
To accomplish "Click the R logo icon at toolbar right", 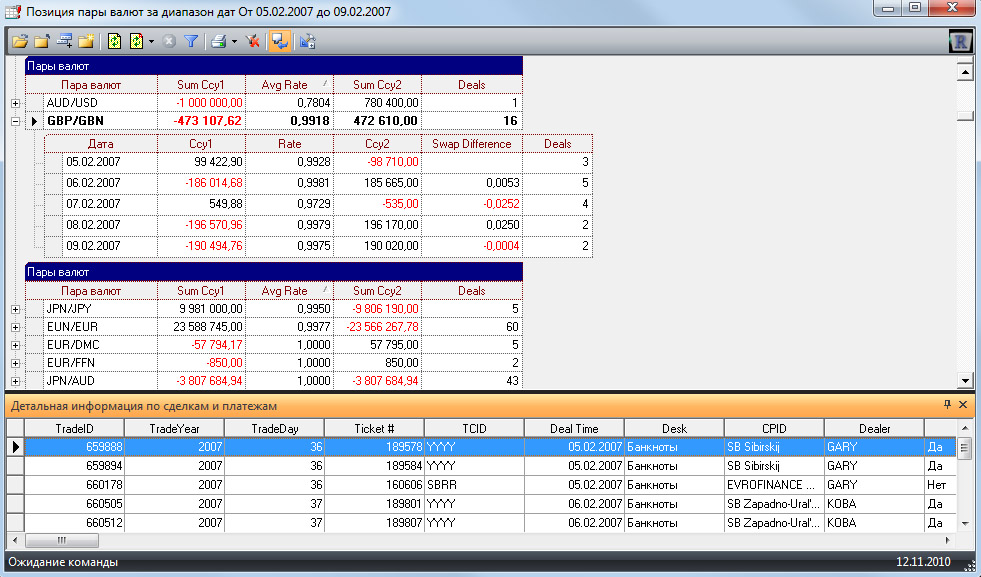I will pyautogui.click(x=960, y=42).
